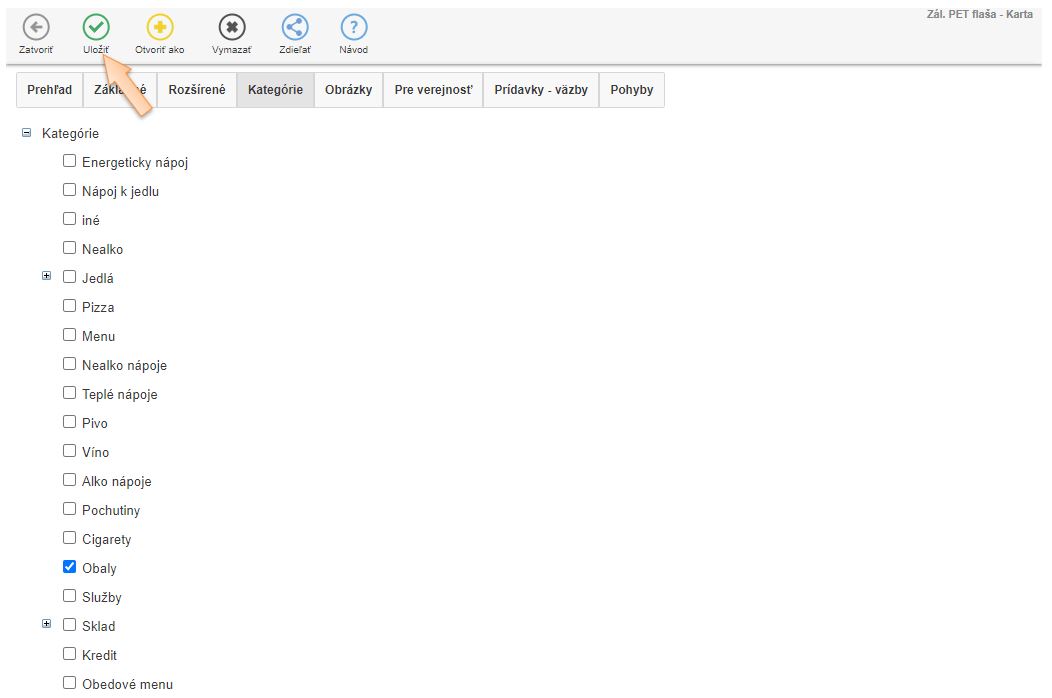Open the Obrázky tab
Viewport: 1052px width, 698px height.
348,90
